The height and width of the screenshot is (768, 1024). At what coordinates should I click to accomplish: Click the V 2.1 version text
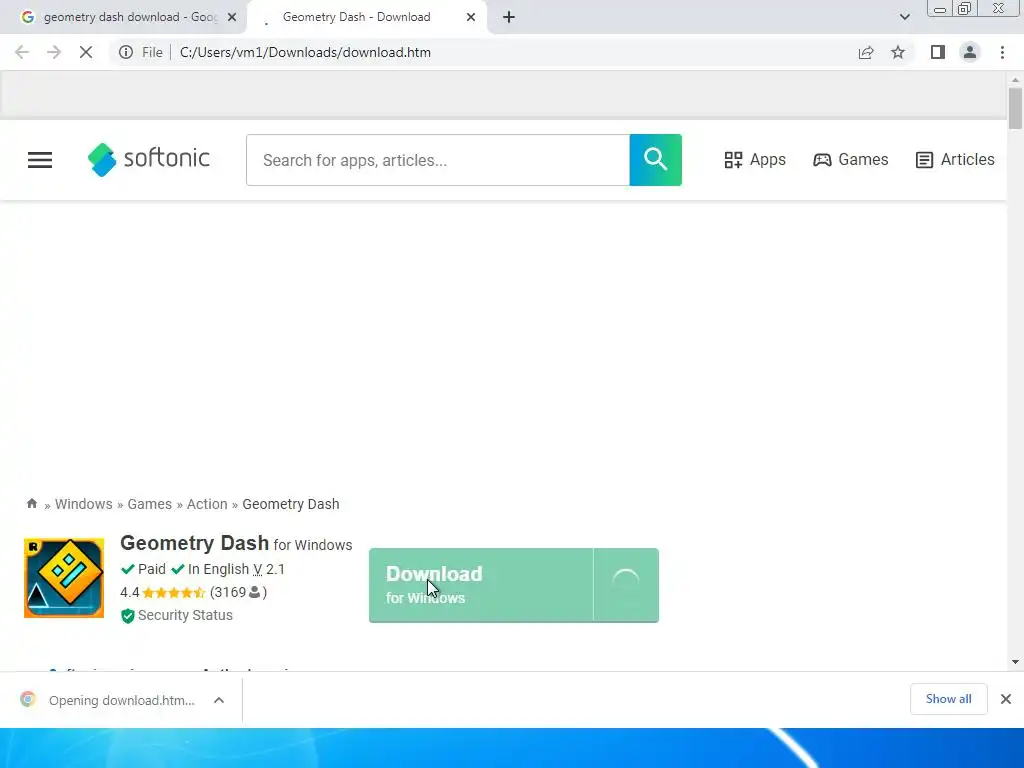[x=269, y=569]
